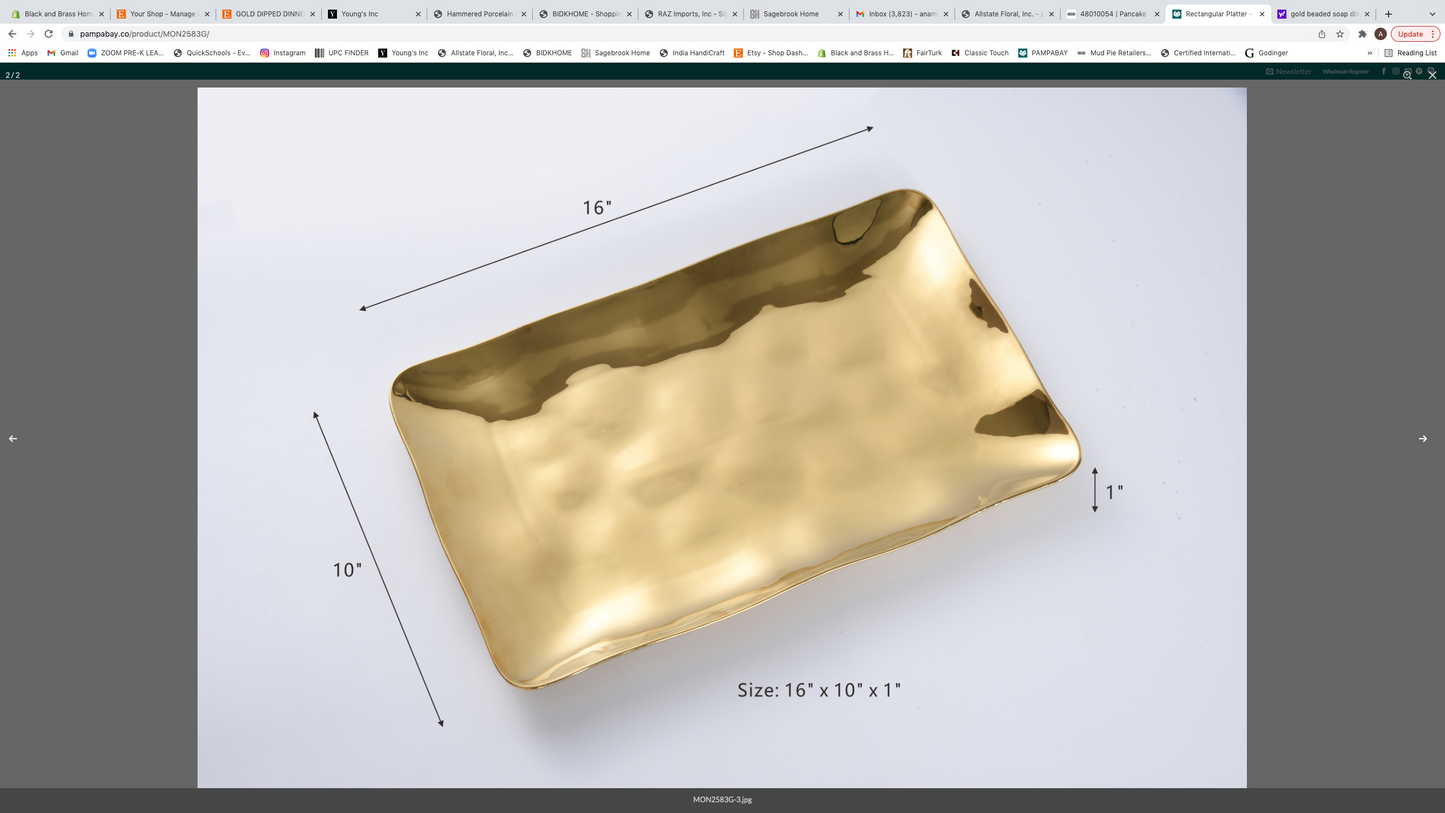Screen dimensions: 1445x813
Task: Expand the tab search dropdown arrow
Action: [1432, 14]
